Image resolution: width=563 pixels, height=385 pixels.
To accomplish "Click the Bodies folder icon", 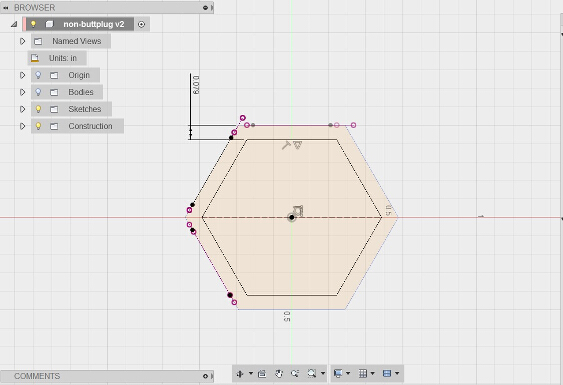I will (54, 92).
